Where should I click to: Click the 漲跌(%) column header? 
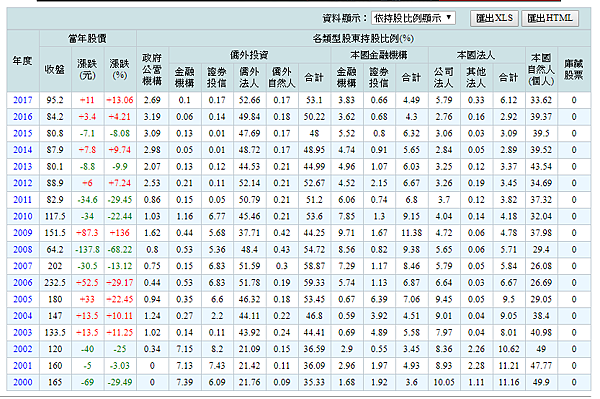coord(120,70)
